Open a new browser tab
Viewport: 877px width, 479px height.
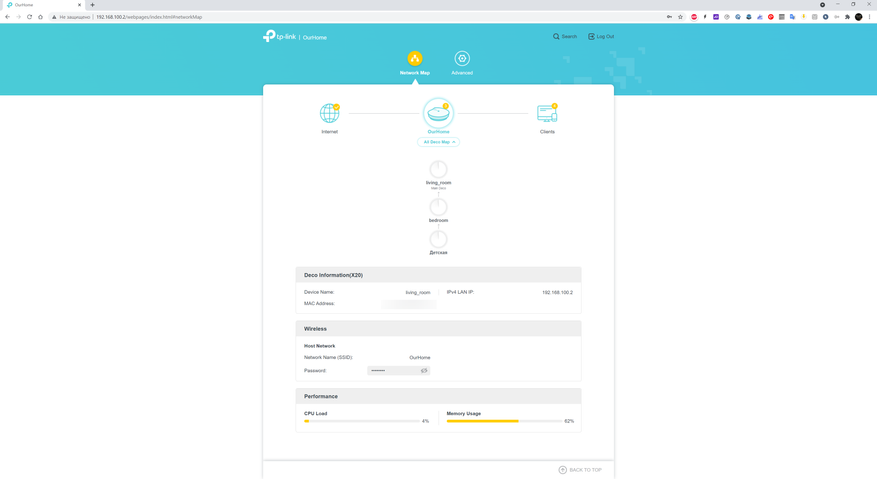tap(93, 5)
